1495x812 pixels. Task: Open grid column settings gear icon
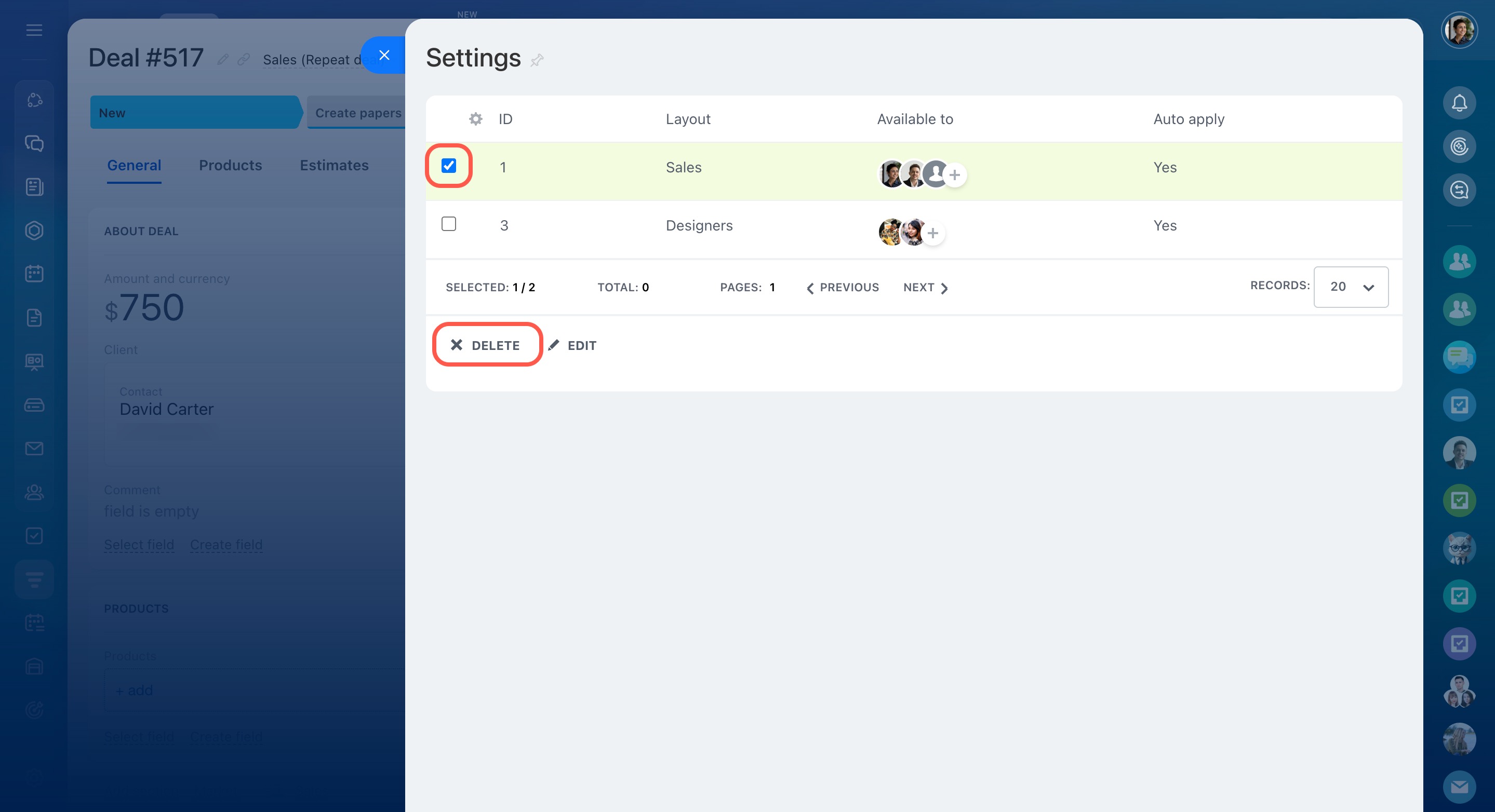pyautogui.click(x=475, y=119)
